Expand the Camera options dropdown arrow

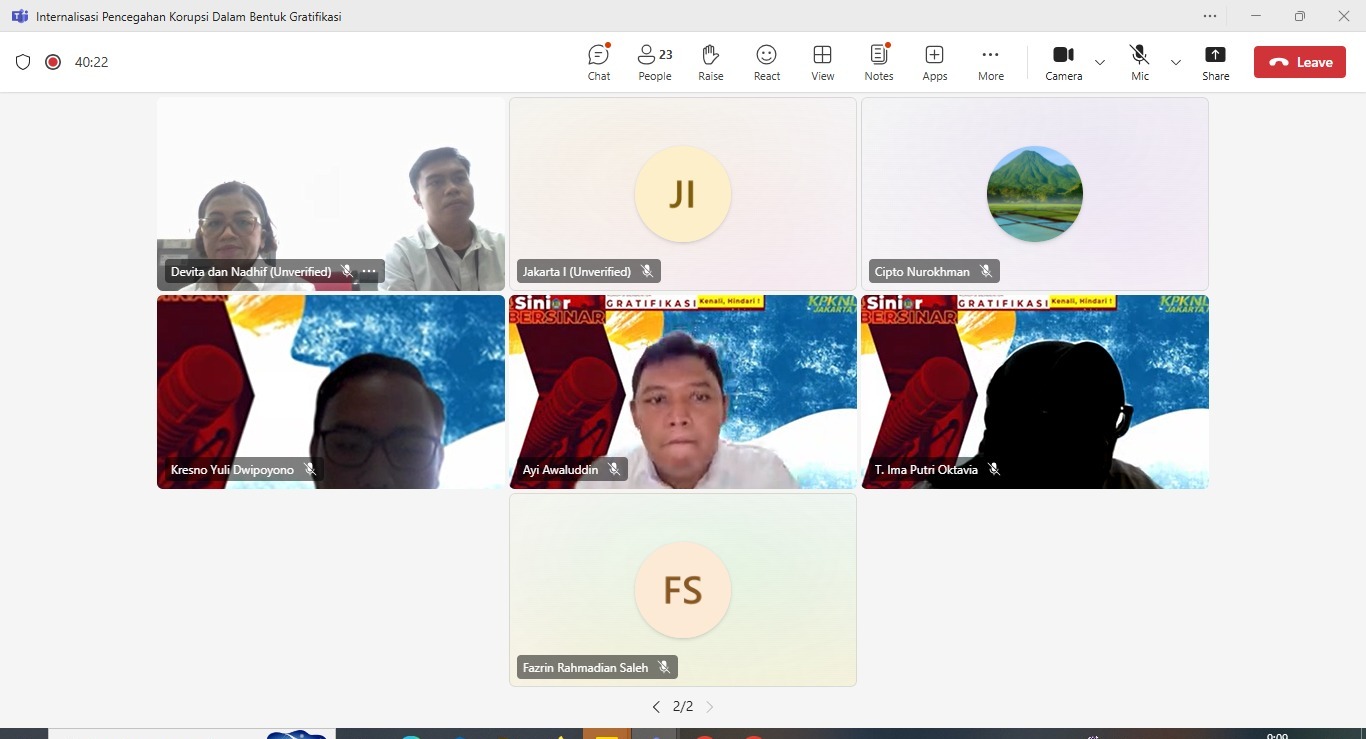[1100, 62]
